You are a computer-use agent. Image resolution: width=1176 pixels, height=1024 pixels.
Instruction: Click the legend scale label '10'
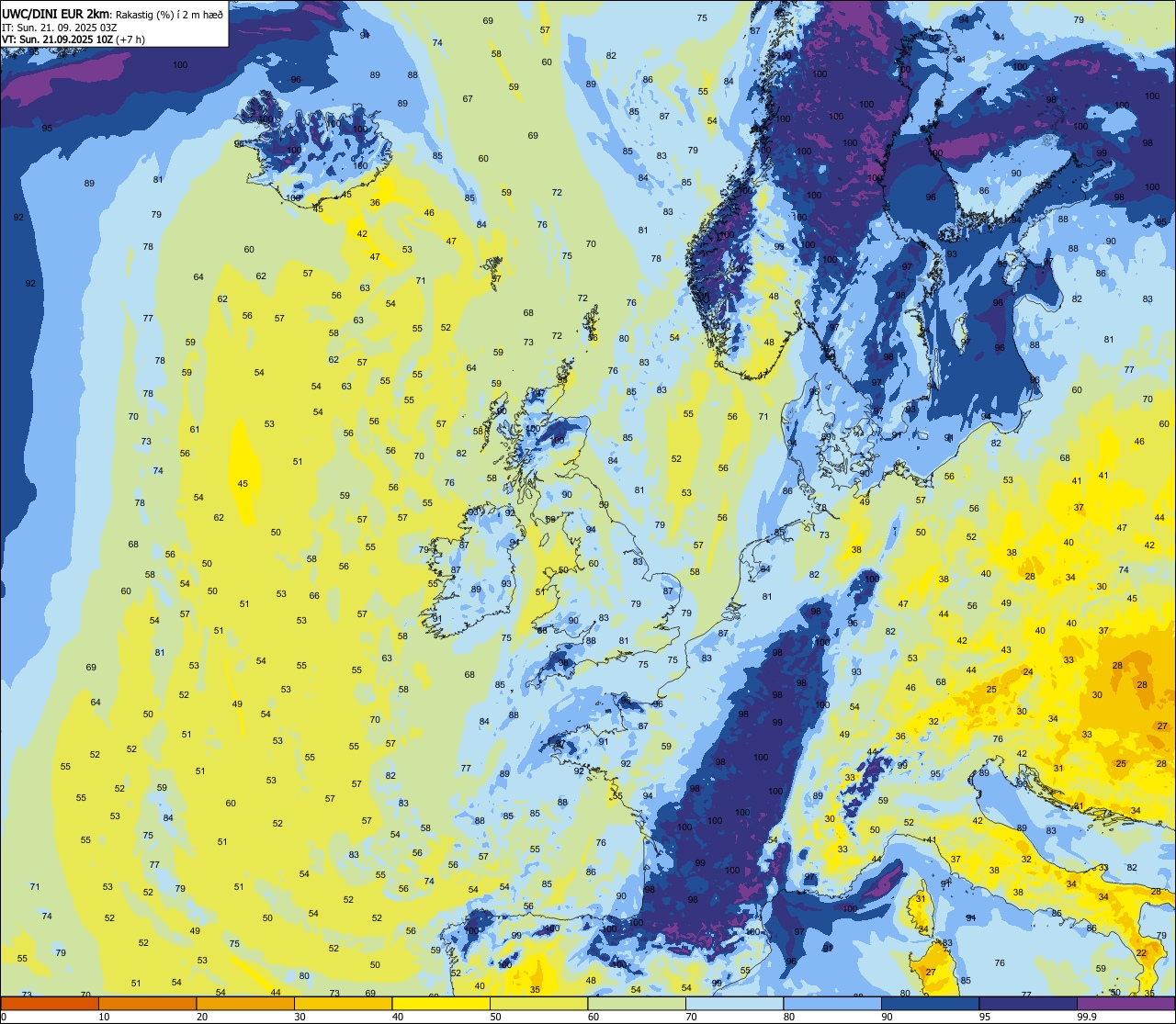[x=104, y=1017]
